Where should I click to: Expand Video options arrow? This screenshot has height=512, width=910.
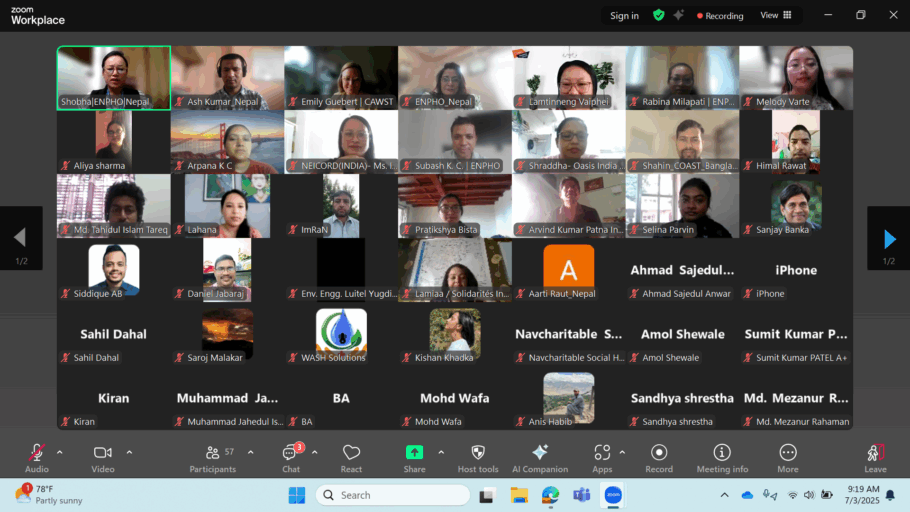[129, 452]
